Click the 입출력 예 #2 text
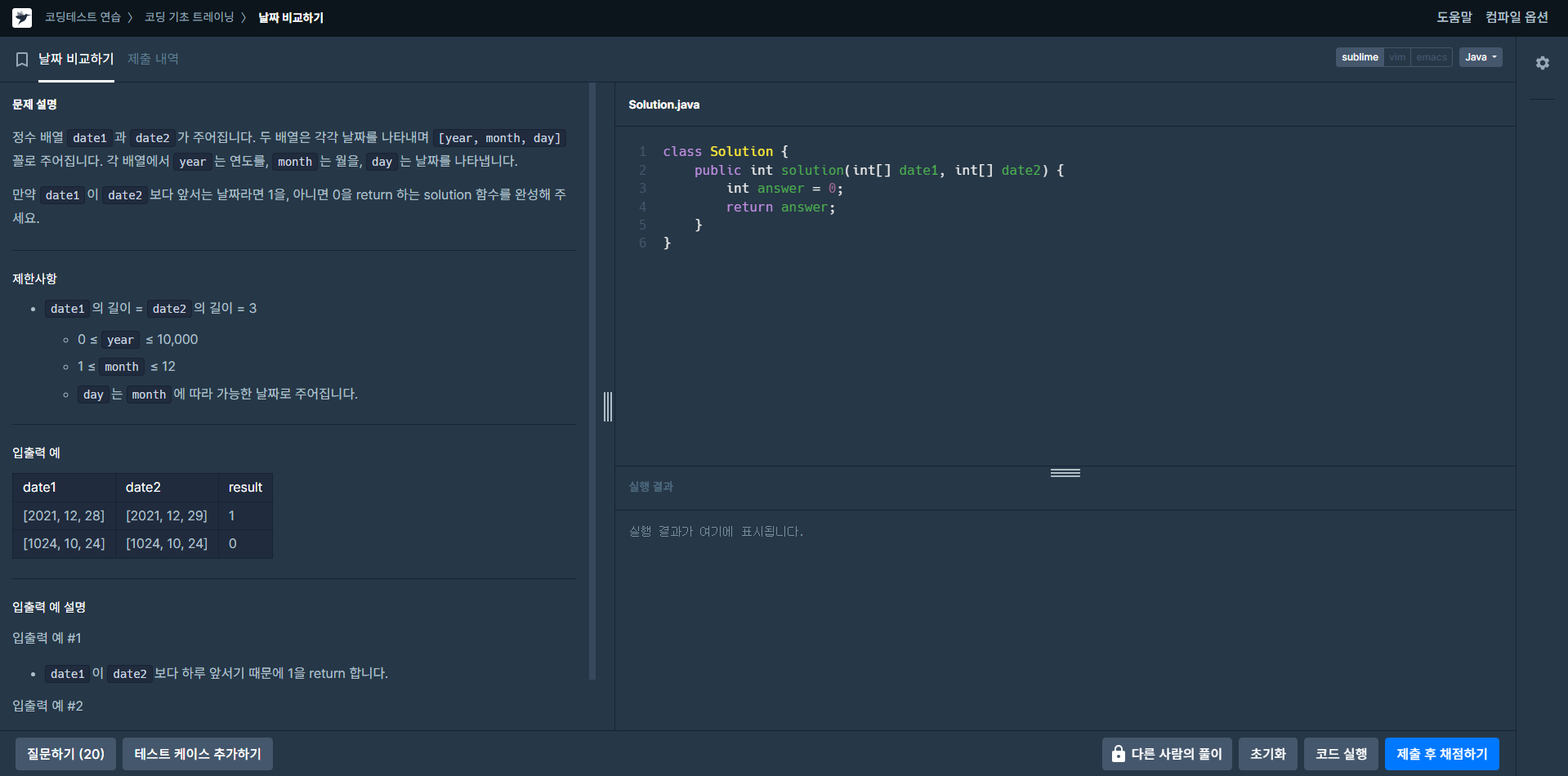The width and height of the screenshot is (1568, 776). click(x=47, y=706)
